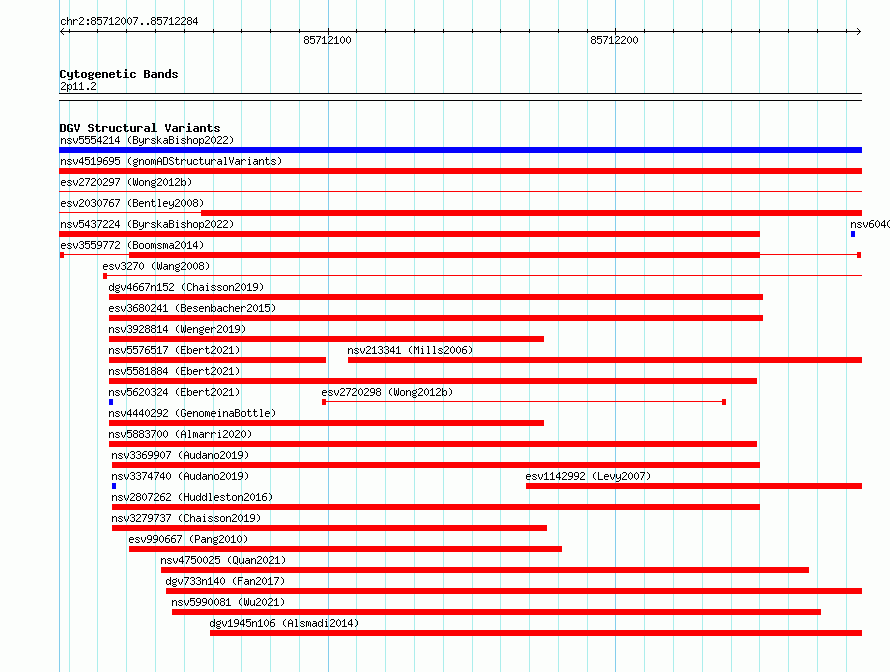Screen dimensions: 890x672
Task: Click the nsv4440292 (GenomeinaBottle) label
Action: coord(192,413)
